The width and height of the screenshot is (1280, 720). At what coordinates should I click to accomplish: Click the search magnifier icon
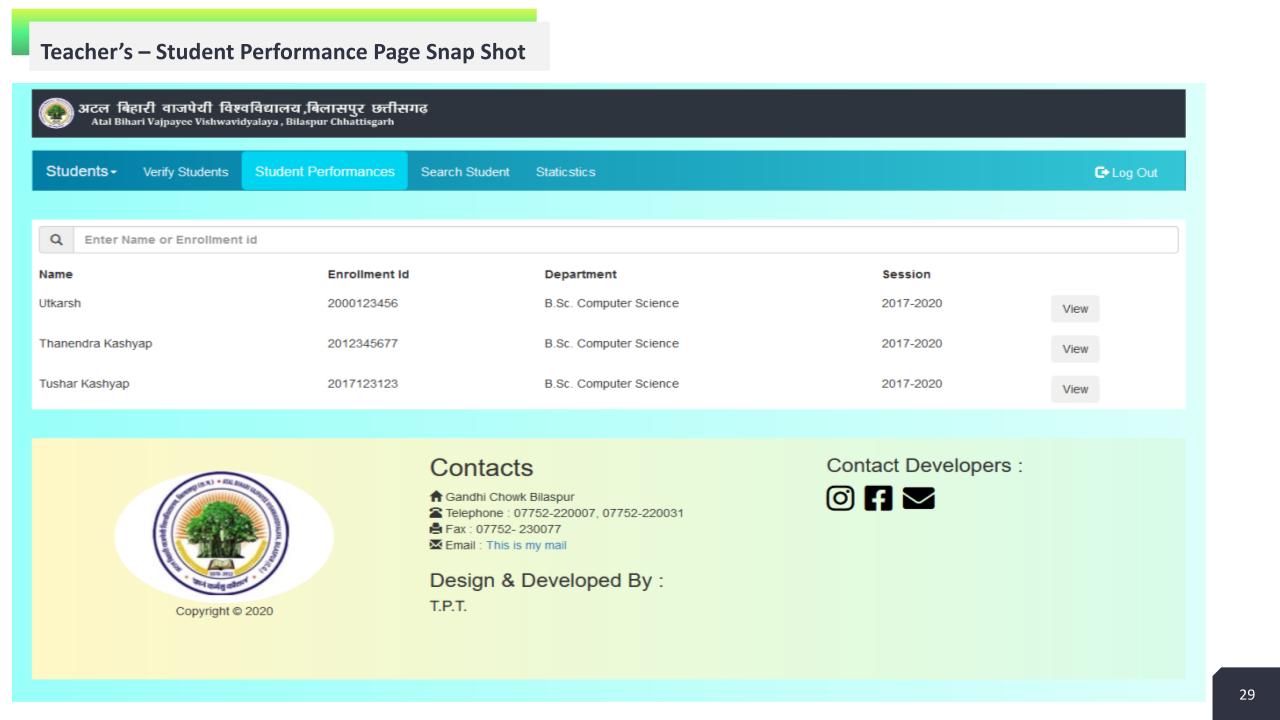(x=56, y=239)
